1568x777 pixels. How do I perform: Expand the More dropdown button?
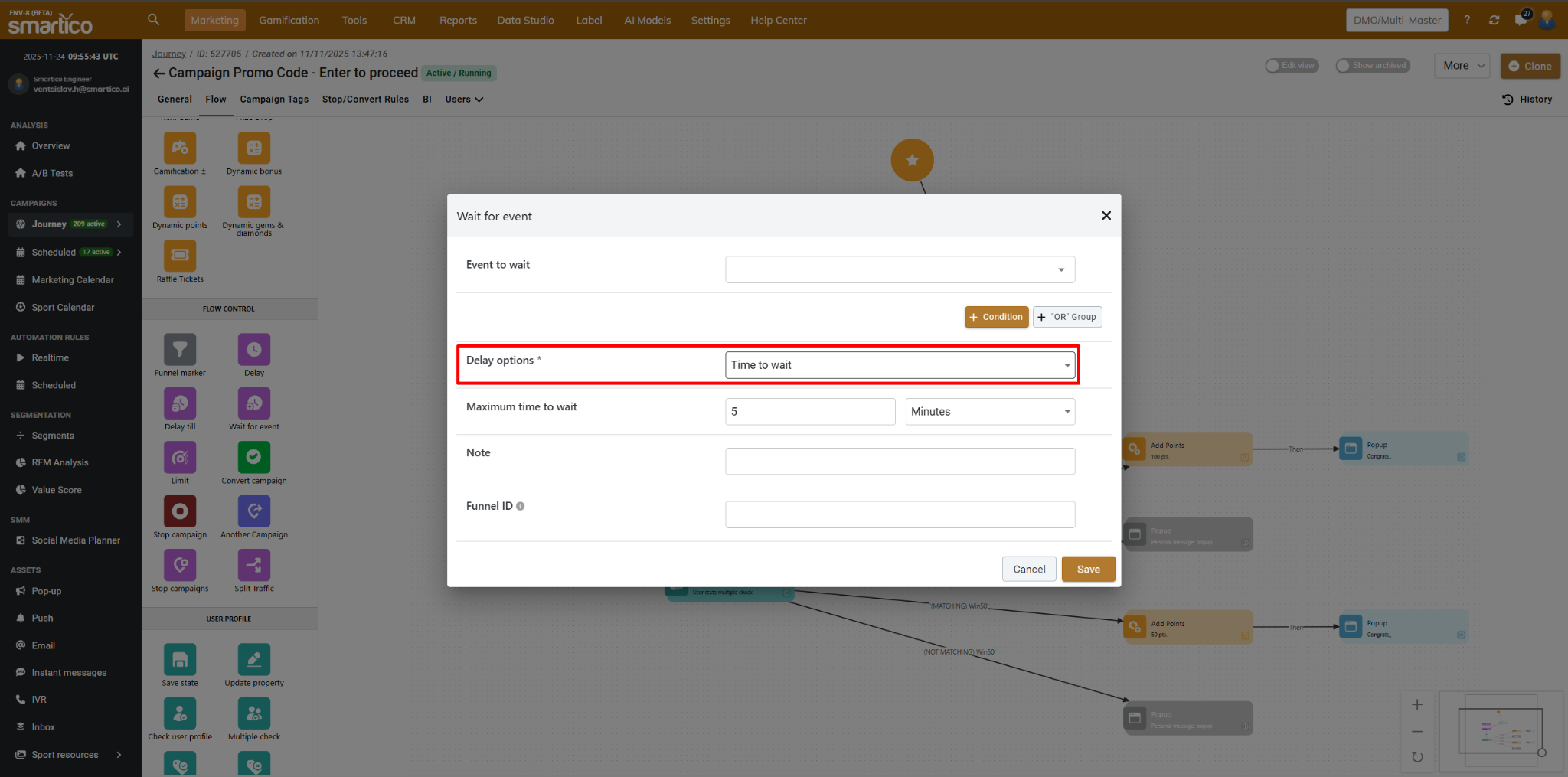pos(1462,66)
